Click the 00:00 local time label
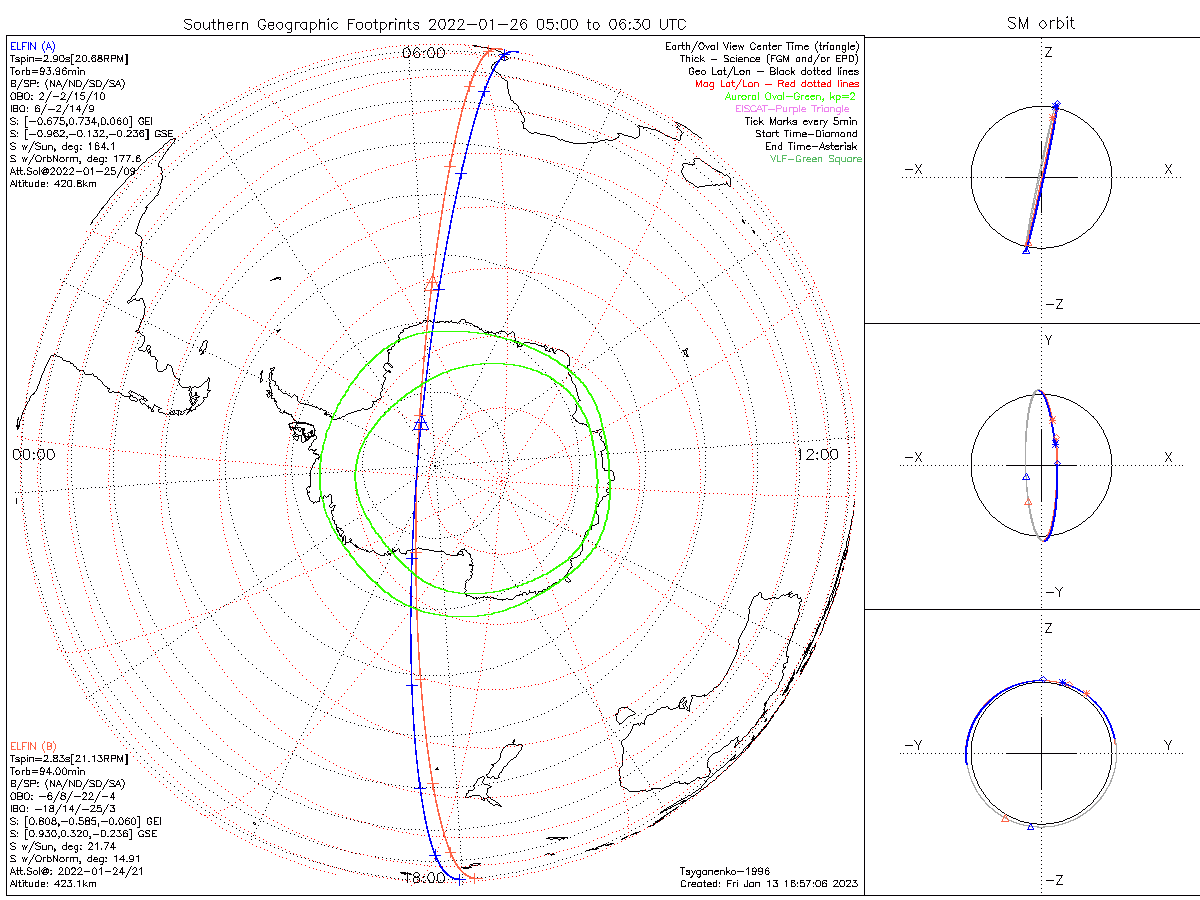The image size is (1200, 900). point(33,455)
